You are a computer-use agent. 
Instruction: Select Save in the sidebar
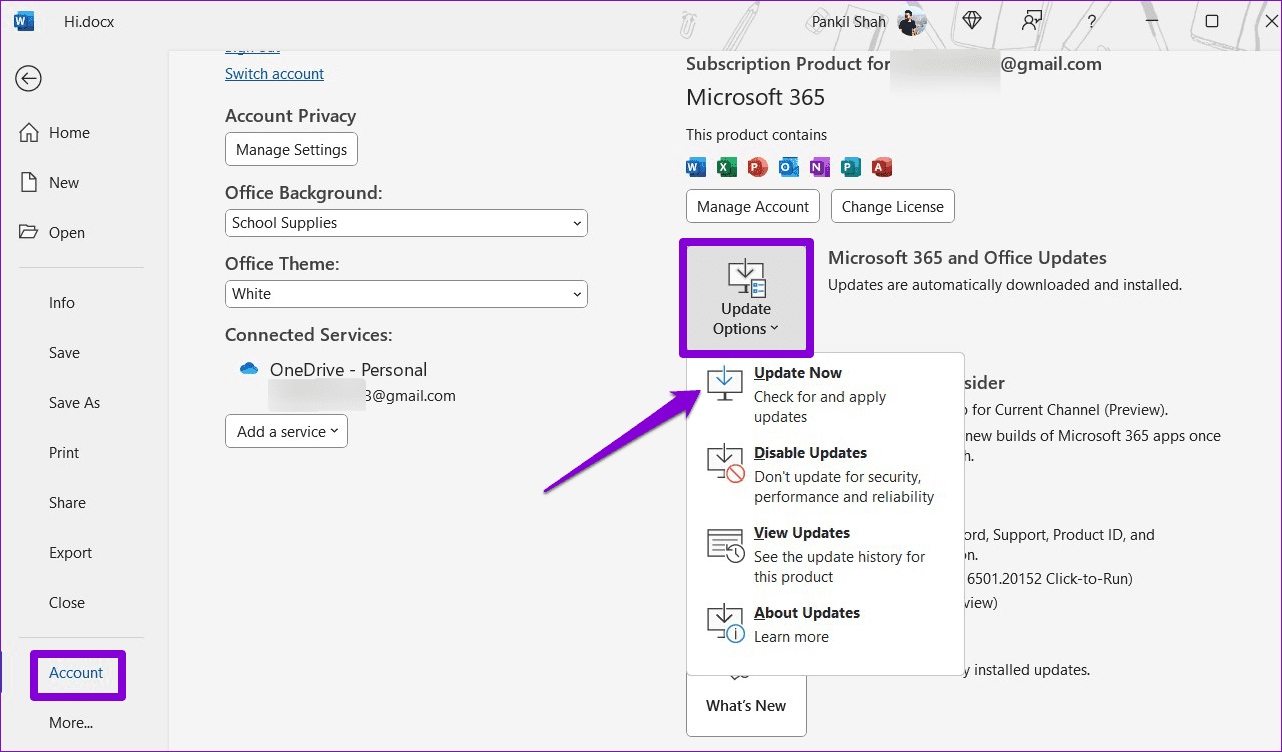(64, 352)
